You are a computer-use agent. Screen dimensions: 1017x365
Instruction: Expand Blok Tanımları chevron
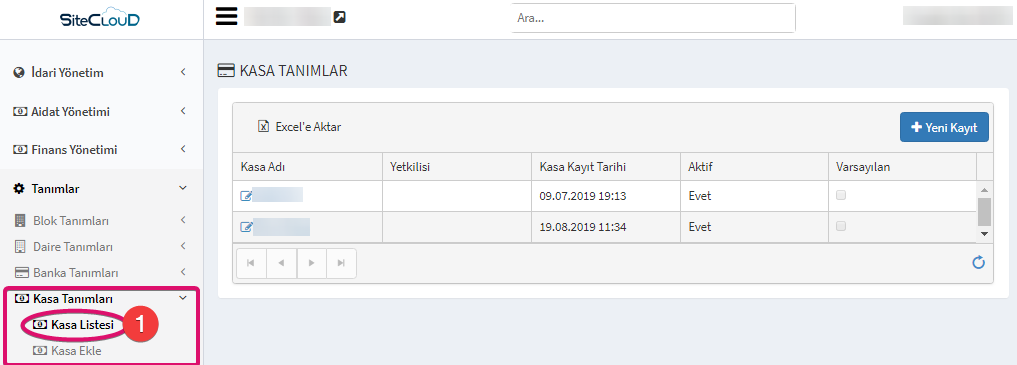[183, 220]
